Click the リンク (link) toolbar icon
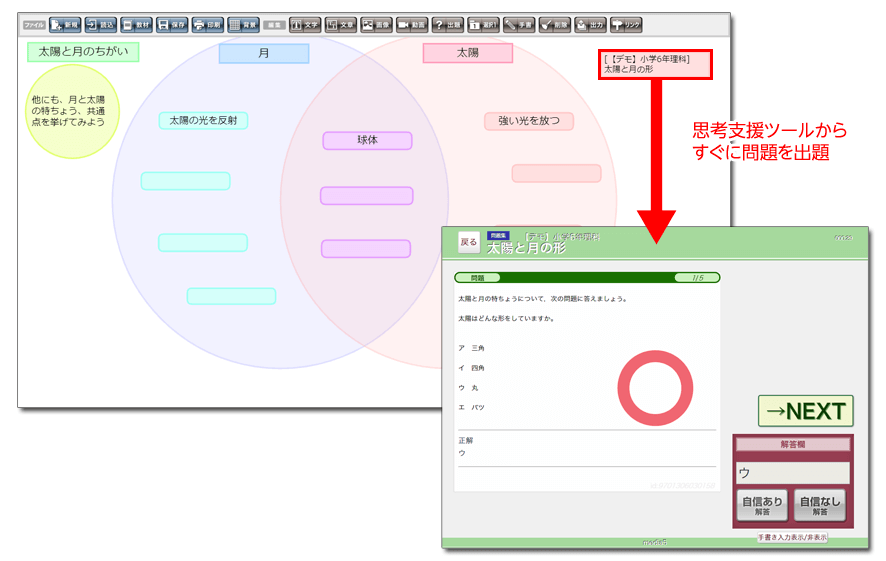 626,25
